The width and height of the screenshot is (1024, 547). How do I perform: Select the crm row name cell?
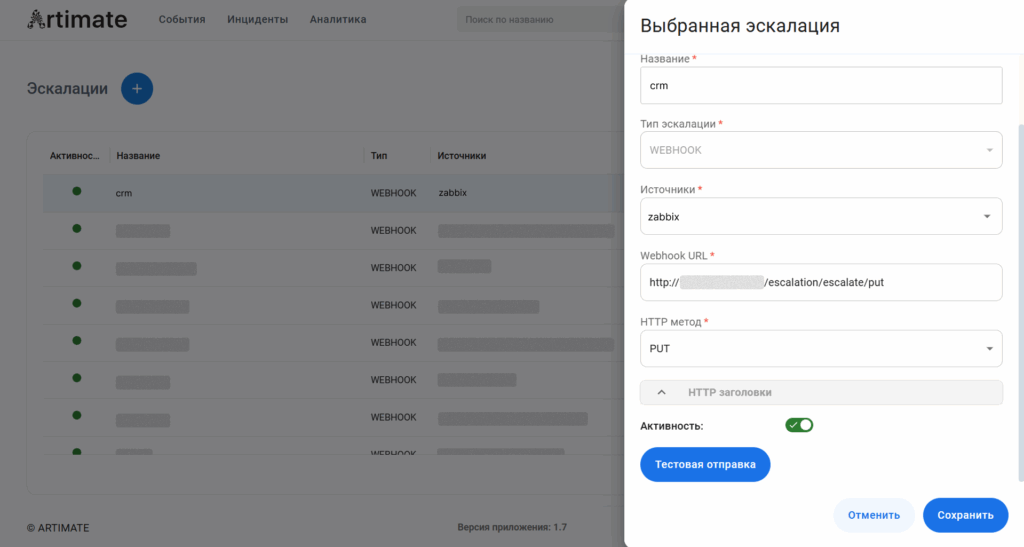pyautogui.click(x=123, y=193)
